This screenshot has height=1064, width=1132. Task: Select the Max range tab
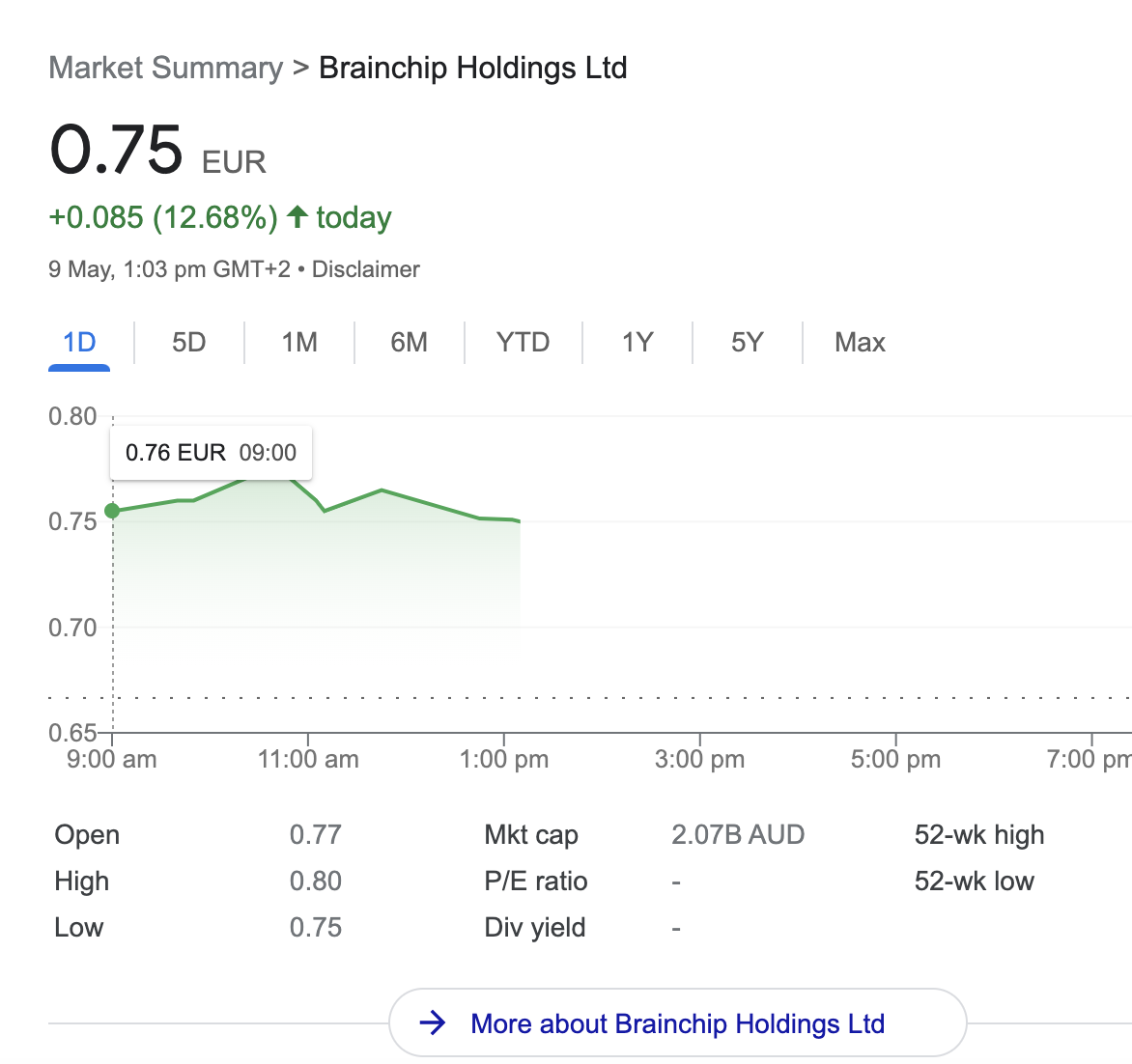(860, 342)
